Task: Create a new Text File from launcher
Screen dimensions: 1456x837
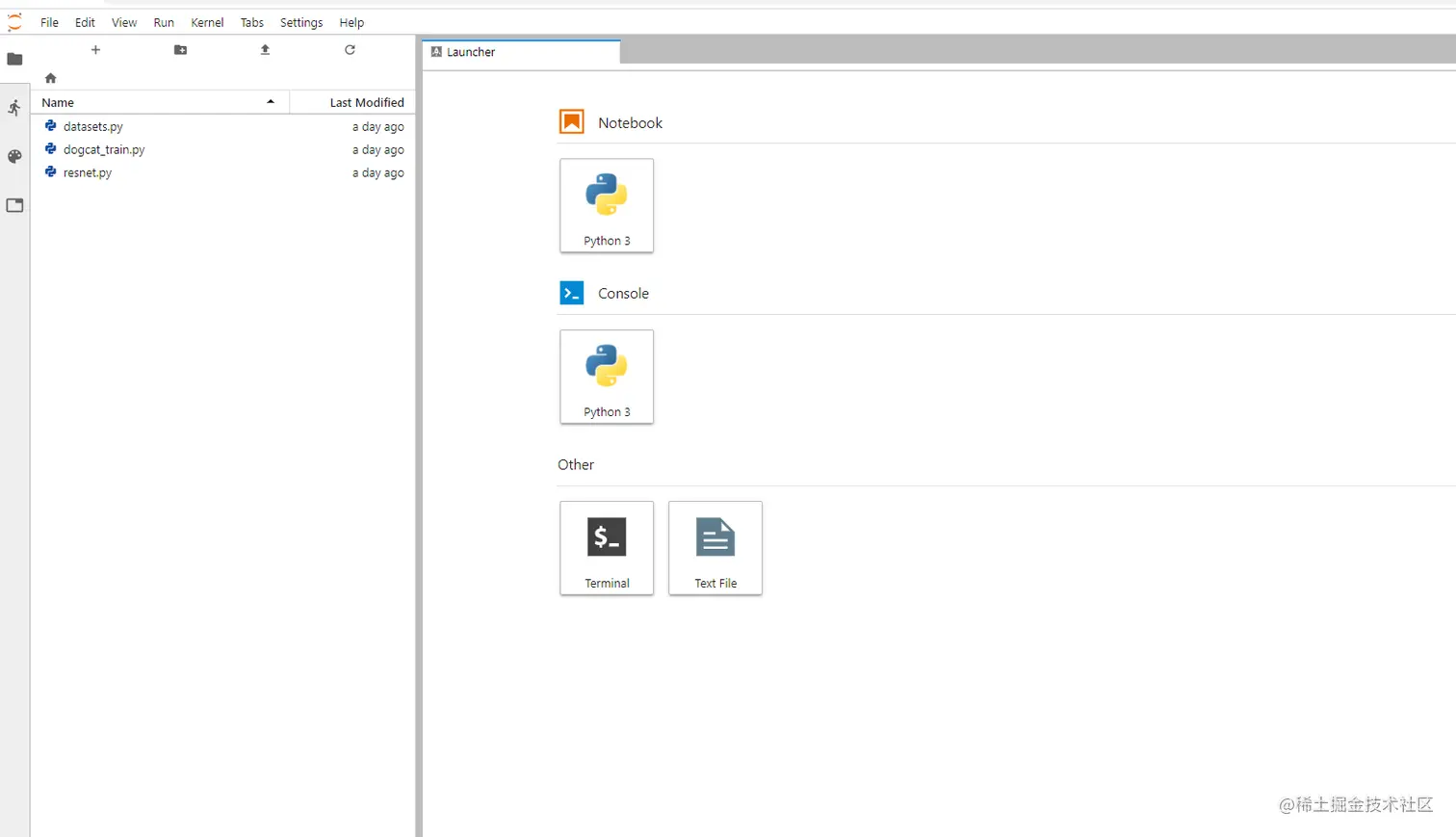Action: [x=715, y=548]
